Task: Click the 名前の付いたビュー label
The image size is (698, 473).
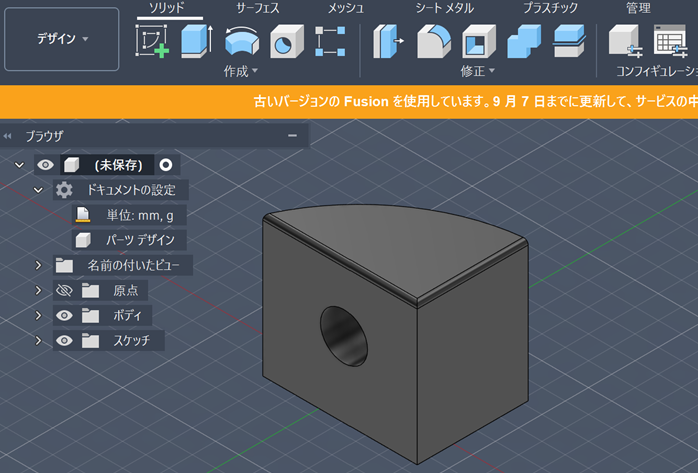Action: (x=133, y=265)
